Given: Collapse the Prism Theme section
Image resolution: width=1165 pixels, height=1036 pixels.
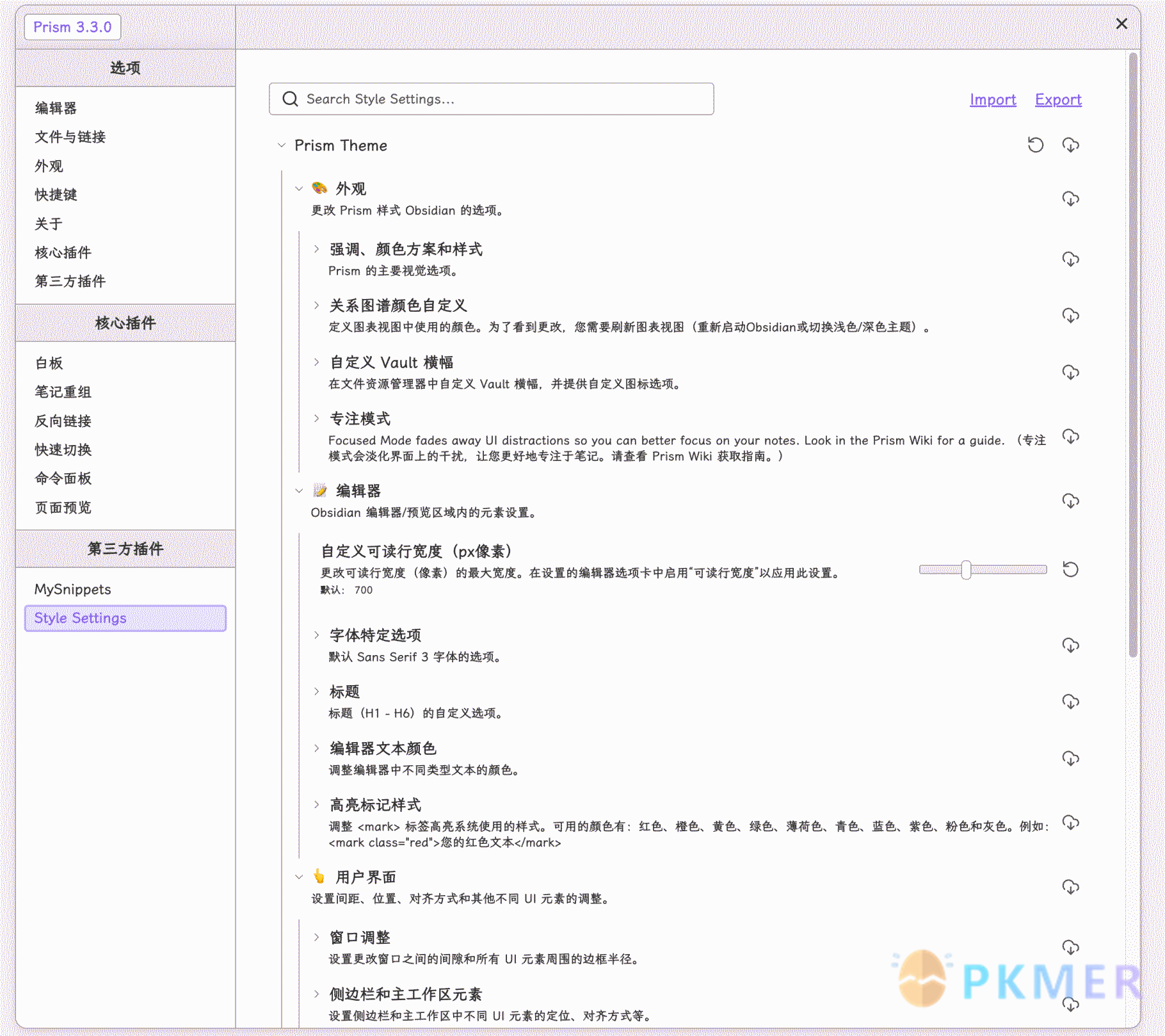Looking at the screenshot, I should [x=281, y=145].
